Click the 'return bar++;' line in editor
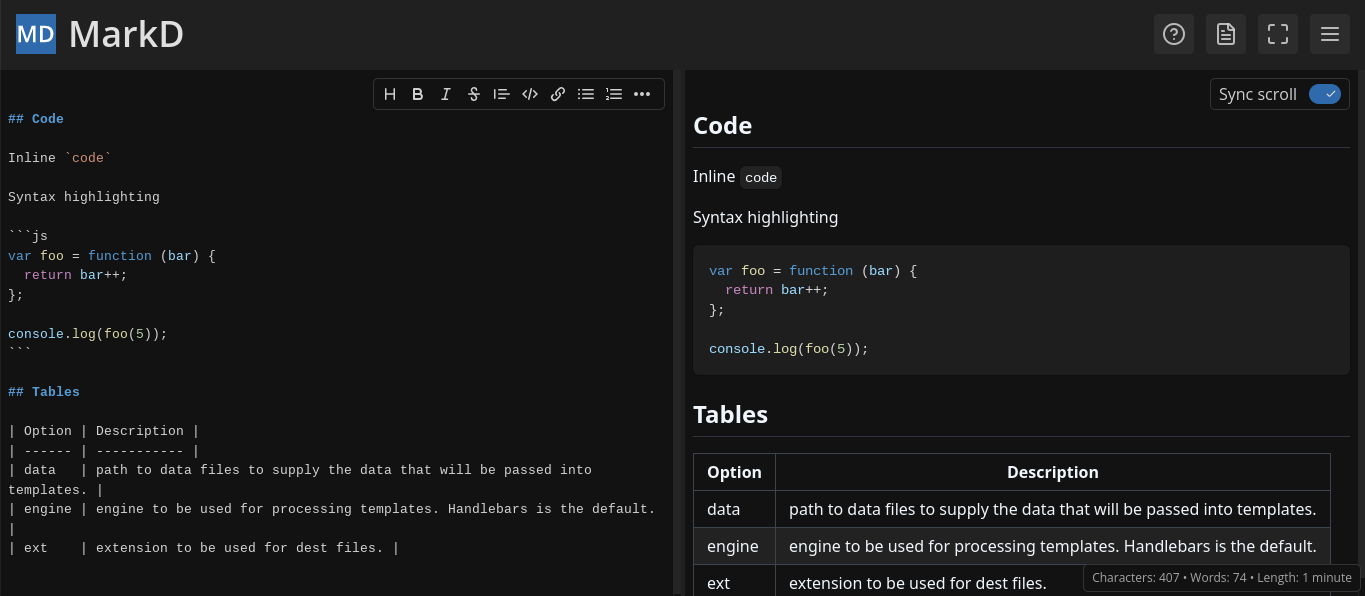 [x=76, y=275]
